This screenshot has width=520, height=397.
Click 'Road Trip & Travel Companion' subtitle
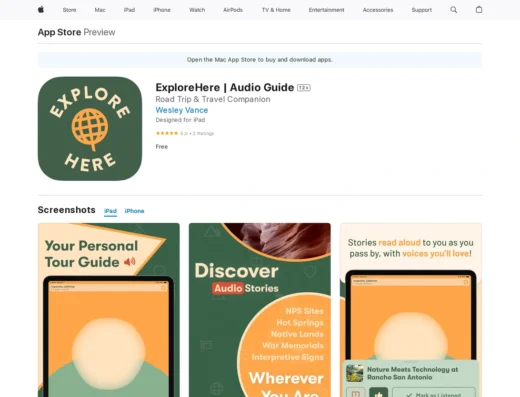click(x=213, y=99)
